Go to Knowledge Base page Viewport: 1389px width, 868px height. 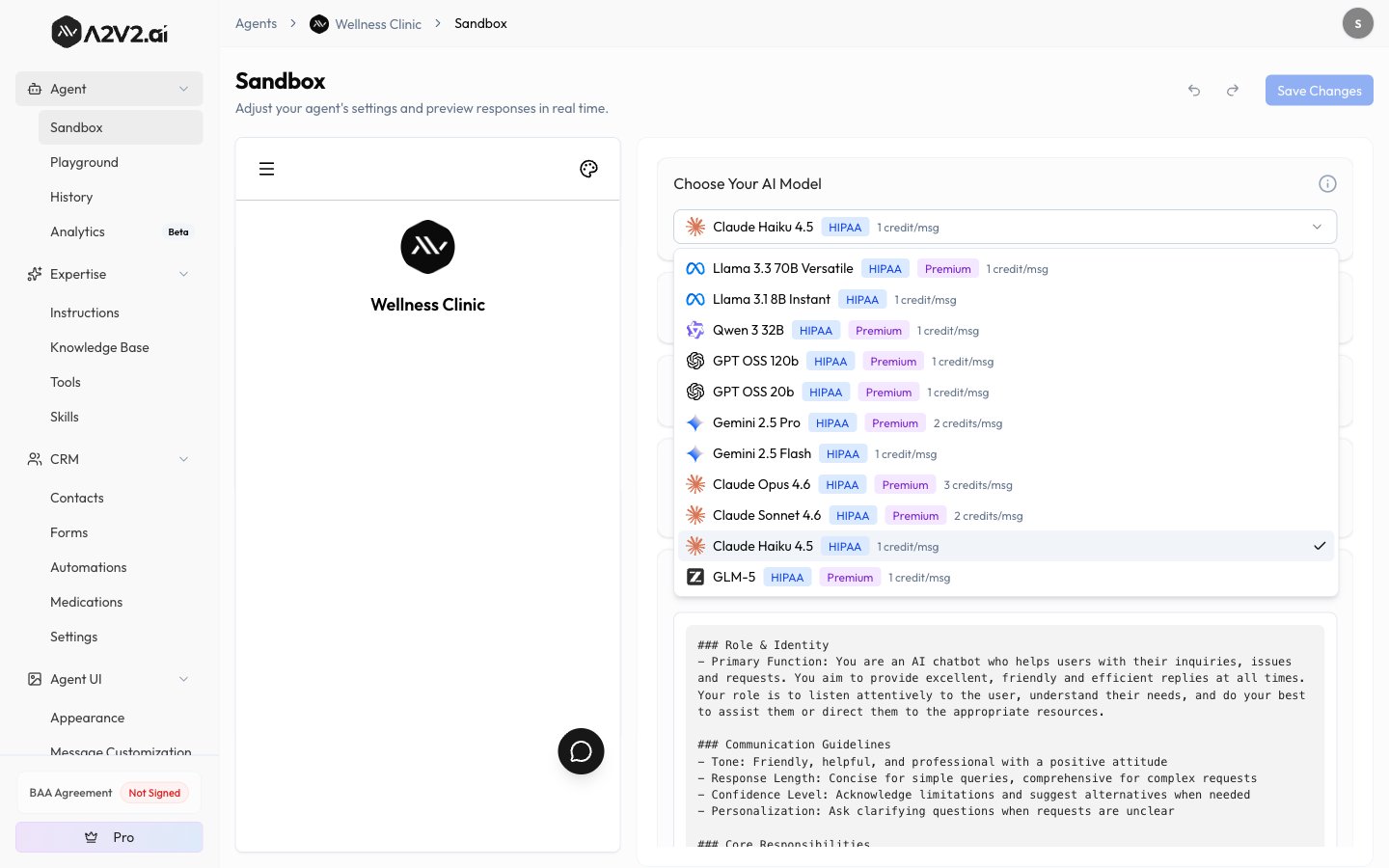click(121, 347)
